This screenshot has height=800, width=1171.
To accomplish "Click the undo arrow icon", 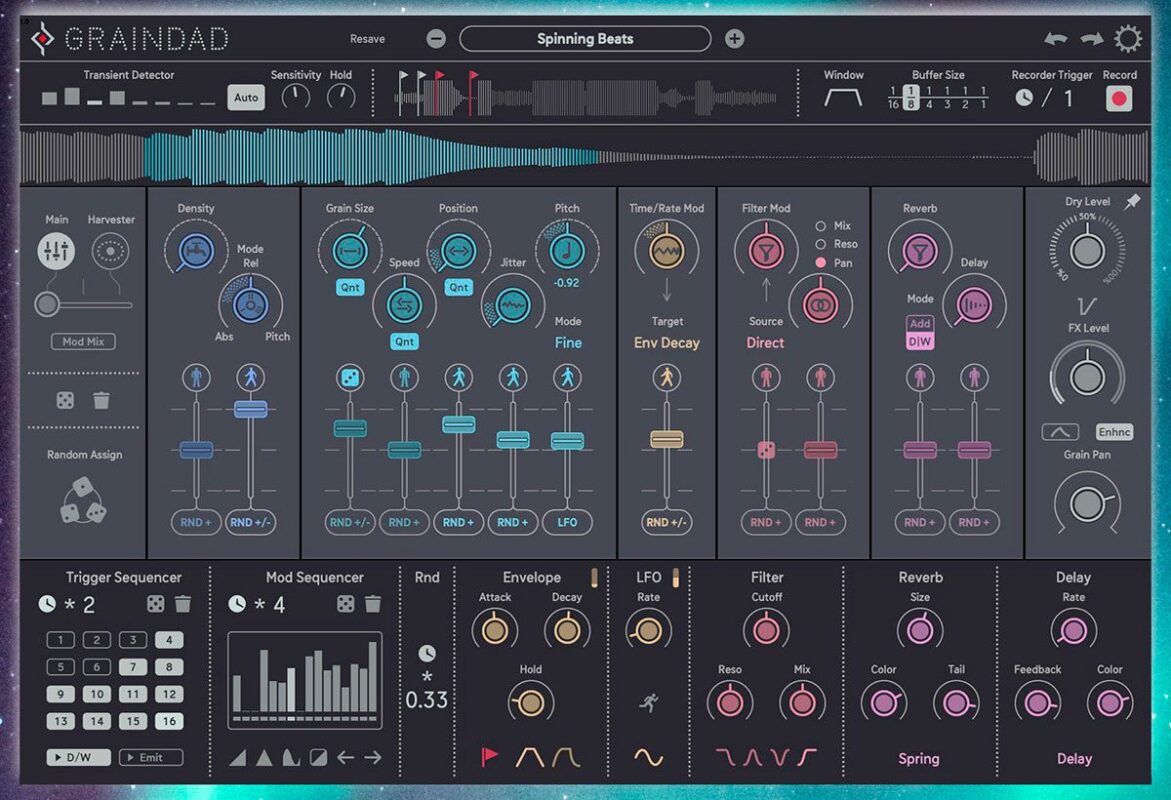I will pos(1055,39).
